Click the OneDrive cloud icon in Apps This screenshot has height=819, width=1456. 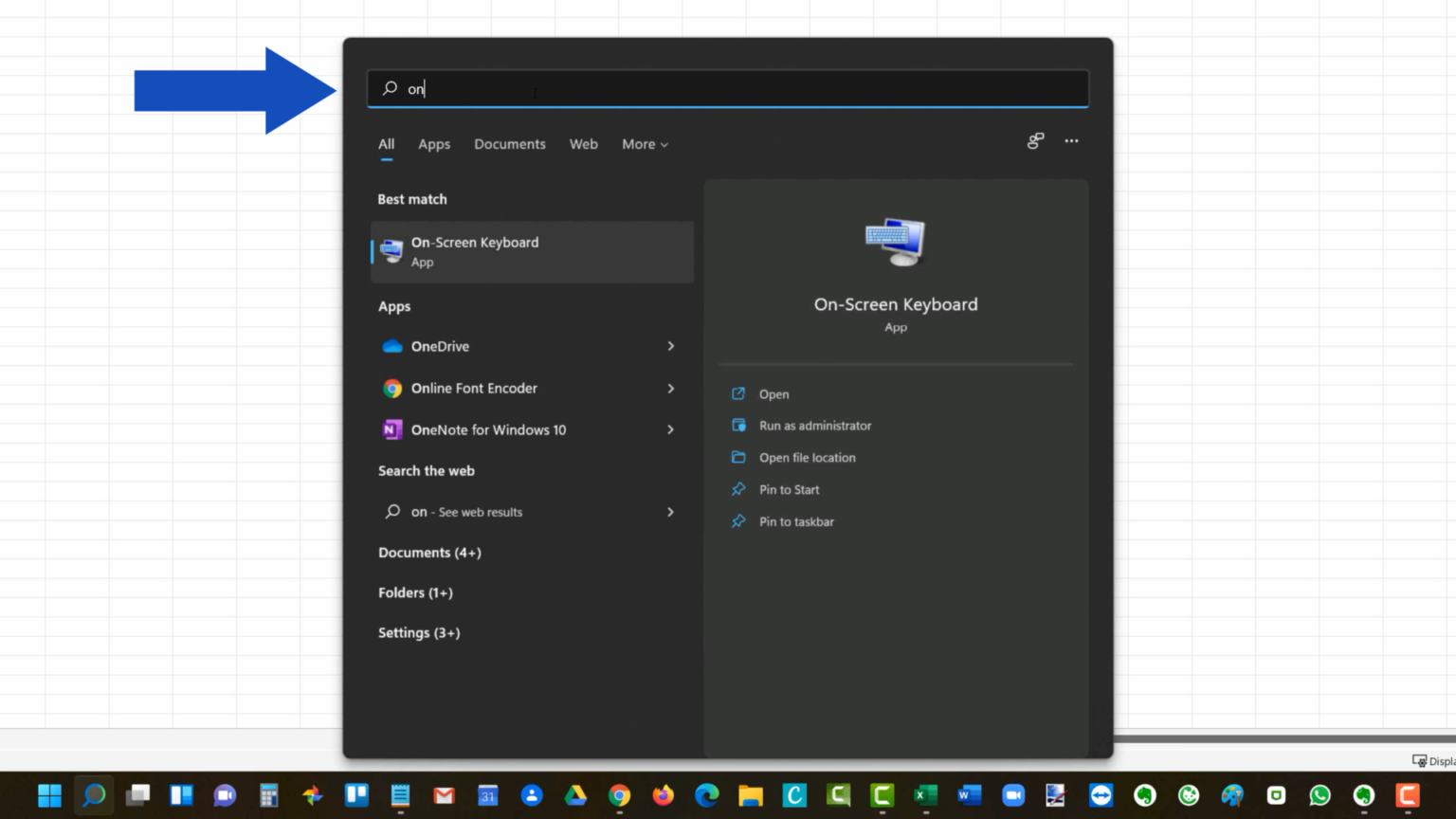(392, 347)
